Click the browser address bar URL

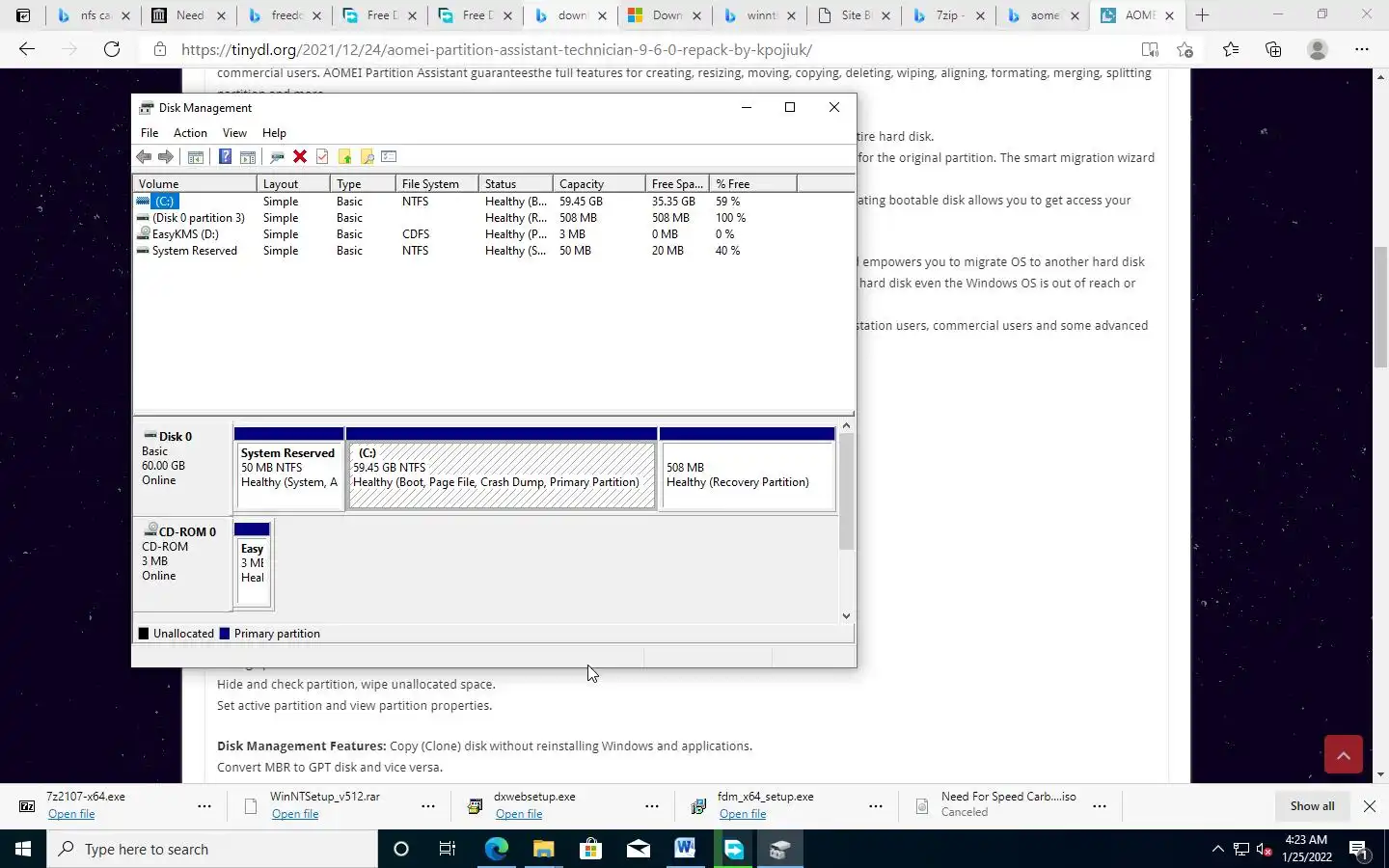pos(497,49)
